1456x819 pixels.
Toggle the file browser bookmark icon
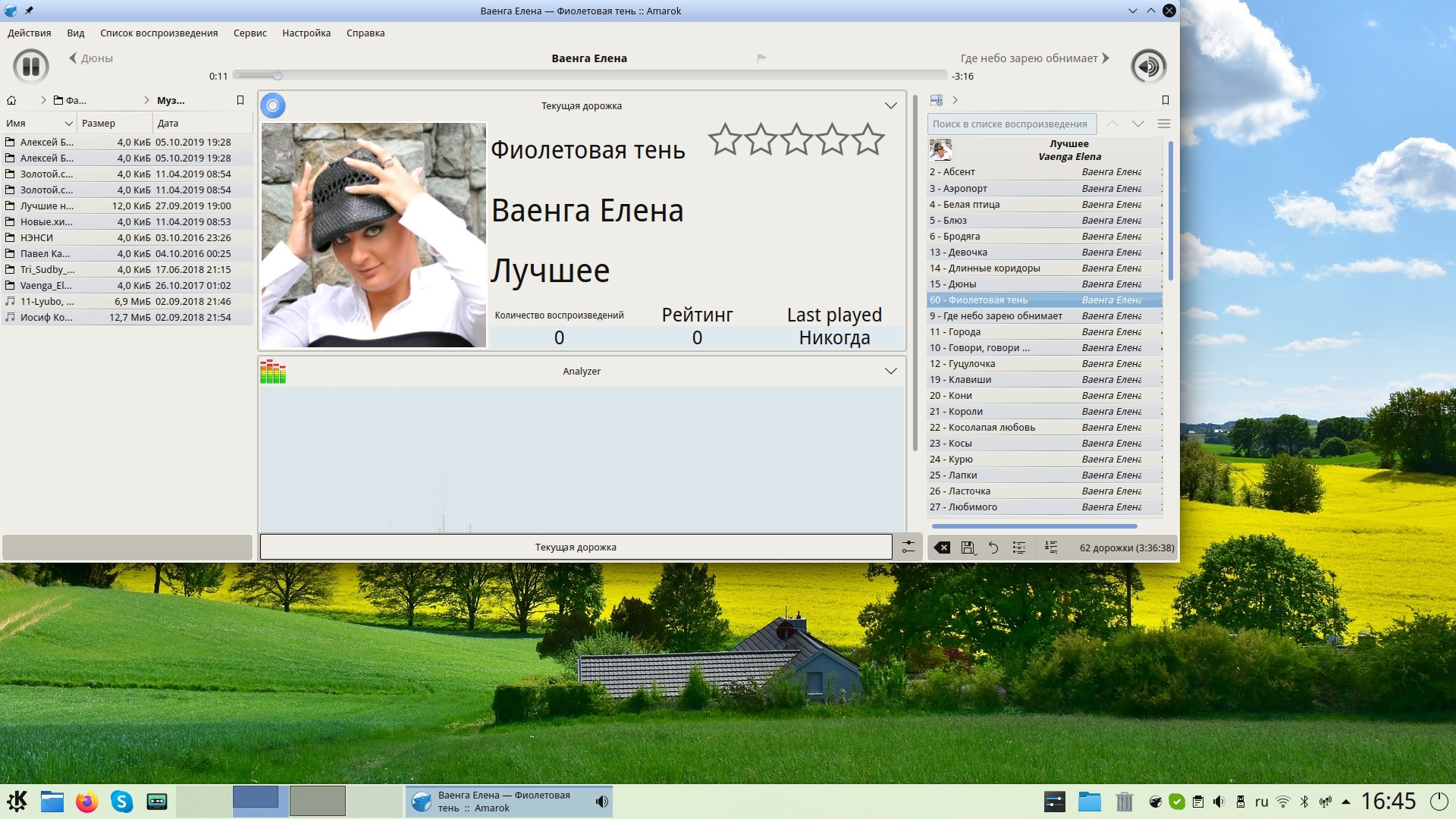[240, 100]
